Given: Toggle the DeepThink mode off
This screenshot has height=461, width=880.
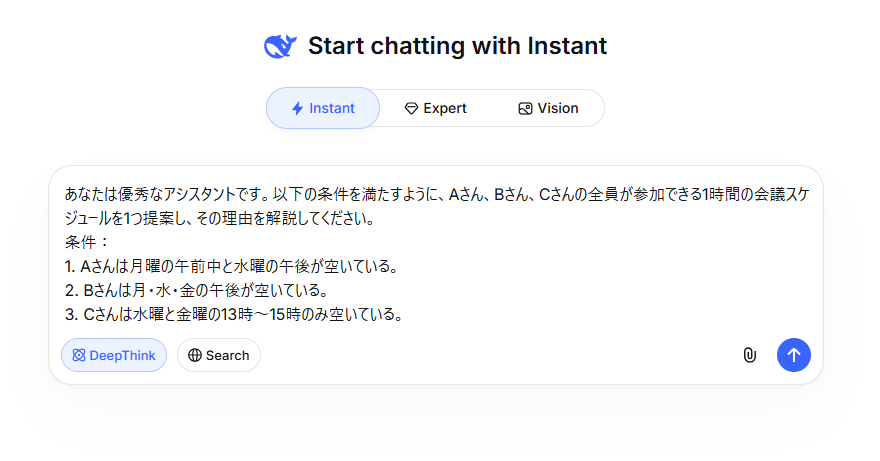Looking at the screenshot, I should click(x=114, y=355).
